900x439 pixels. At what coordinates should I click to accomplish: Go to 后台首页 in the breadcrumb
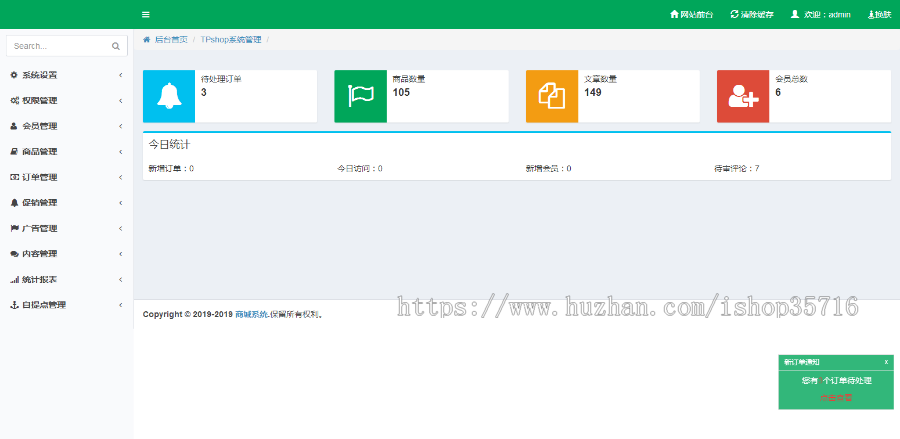pos(171,40)
